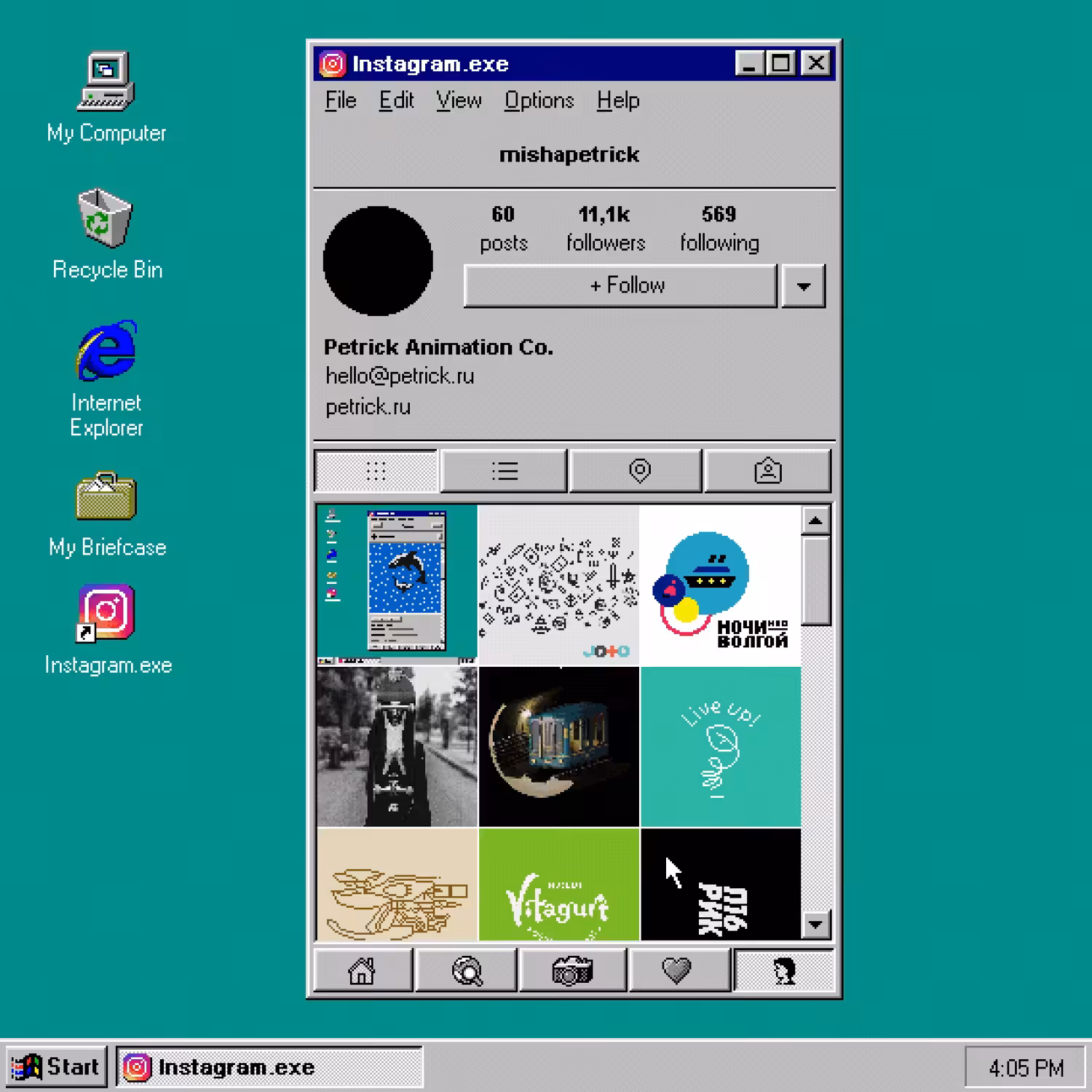The image size is (1092, 1092).
Task: Open the Edit menu
Action: point(396,100)
